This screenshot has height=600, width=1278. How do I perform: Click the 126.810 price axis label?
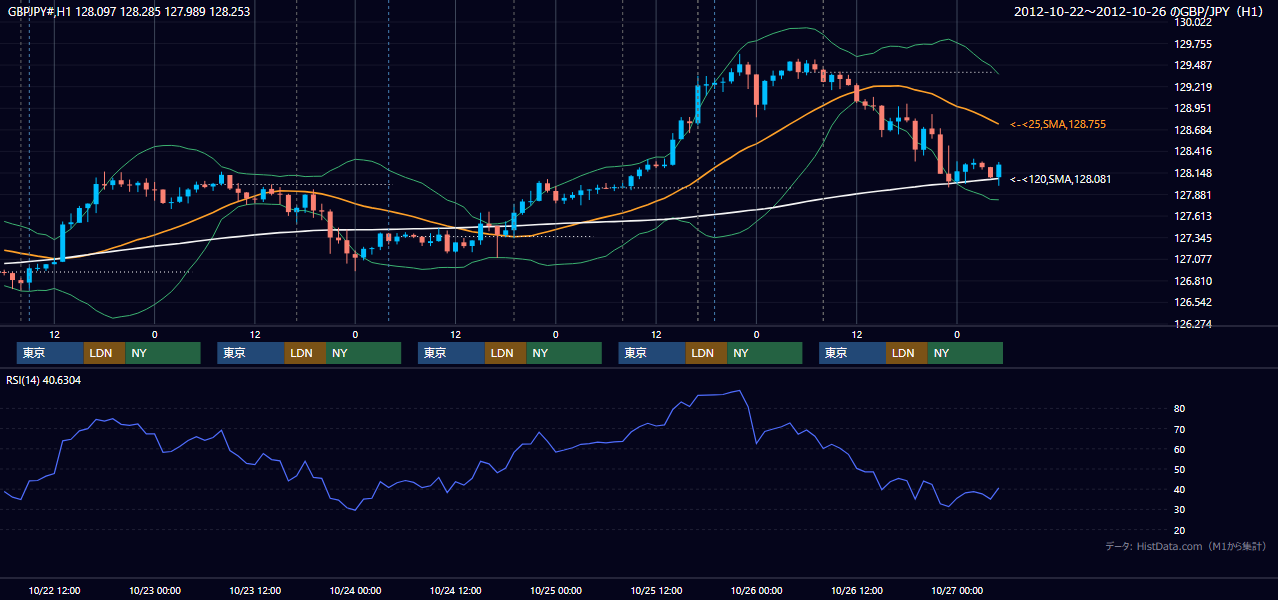[1194, 281]
